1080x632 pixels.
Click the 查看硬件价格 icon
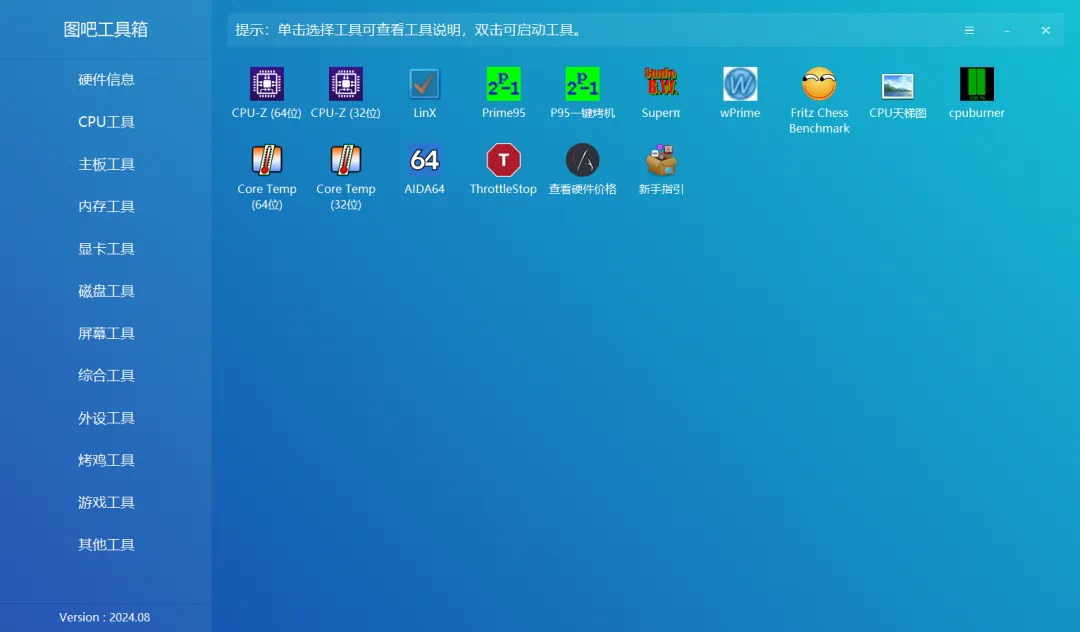click(582, 160)
